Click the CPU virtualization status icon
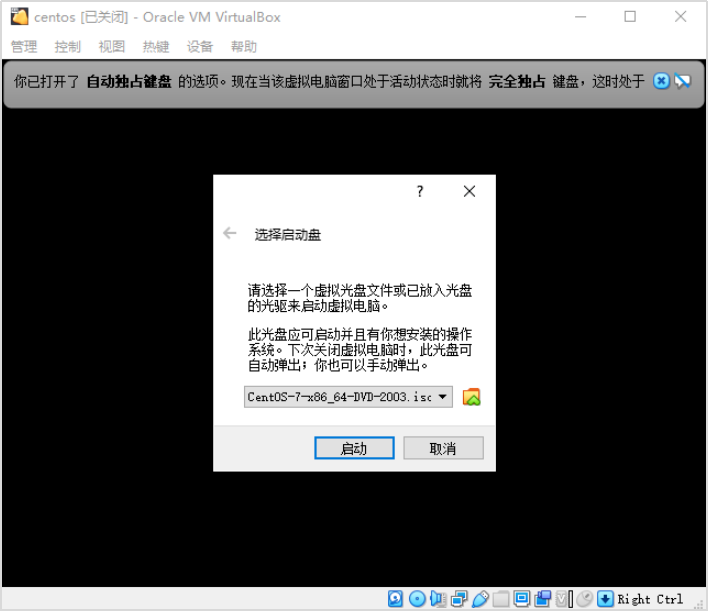The height and width of the screenshot is (611, 708). [x=564, y=599]
